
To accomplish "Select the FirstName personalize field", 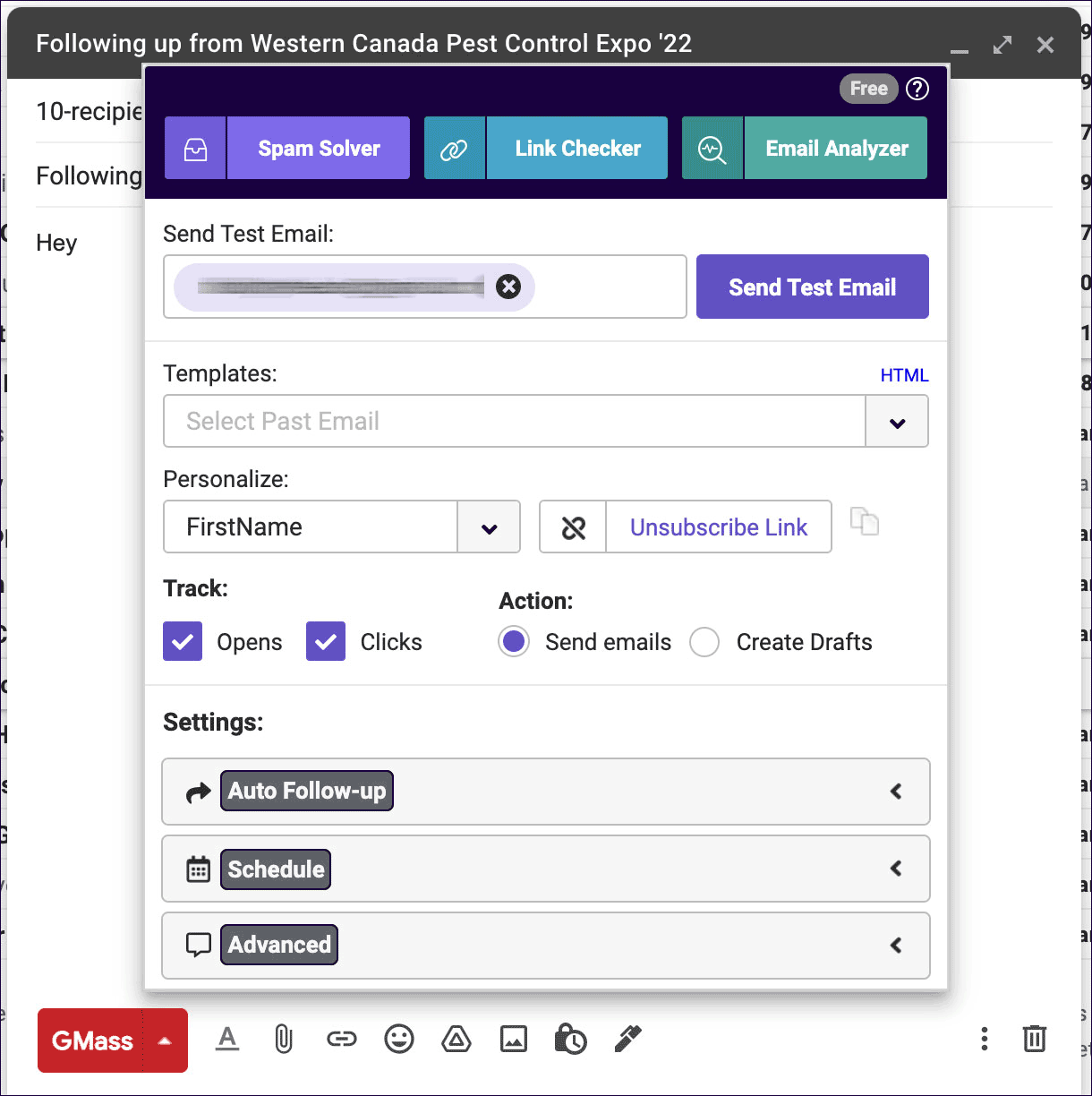I will click(x=311, y=527).
